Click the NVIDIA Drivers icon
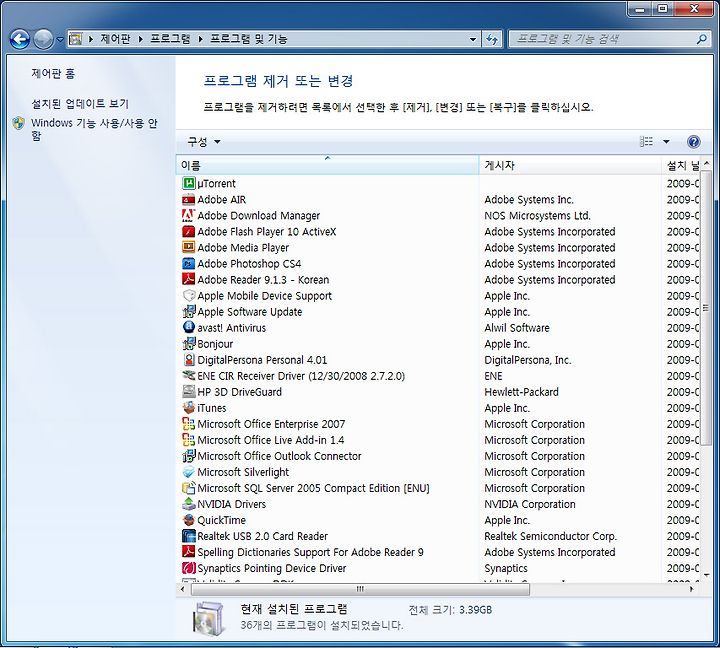The width and height of the screenshot is (720, 648). [x=189, y=504]
